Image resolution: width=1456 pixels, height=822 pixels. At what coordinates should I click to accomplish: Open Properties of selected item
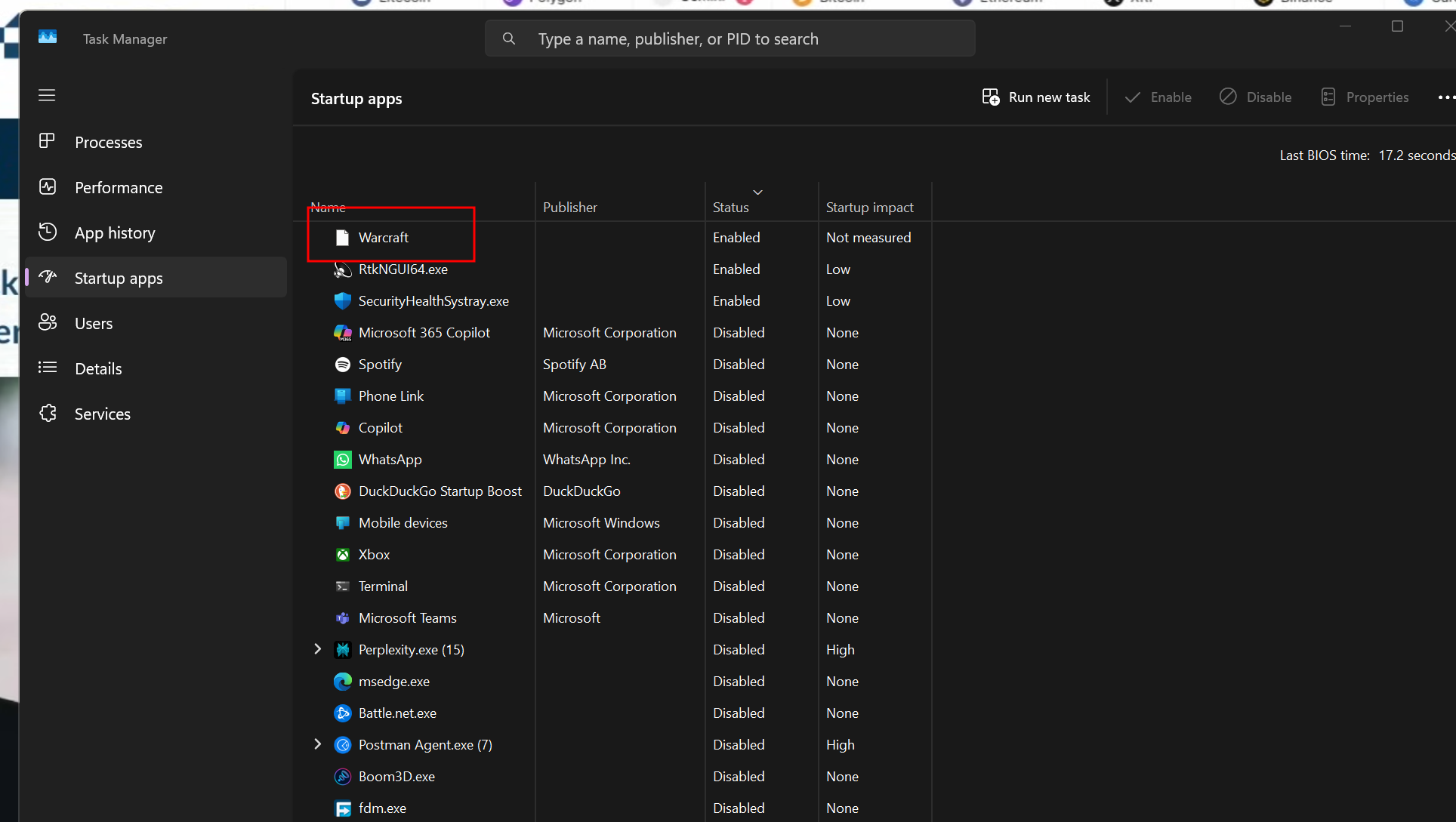coord(1365,97)
